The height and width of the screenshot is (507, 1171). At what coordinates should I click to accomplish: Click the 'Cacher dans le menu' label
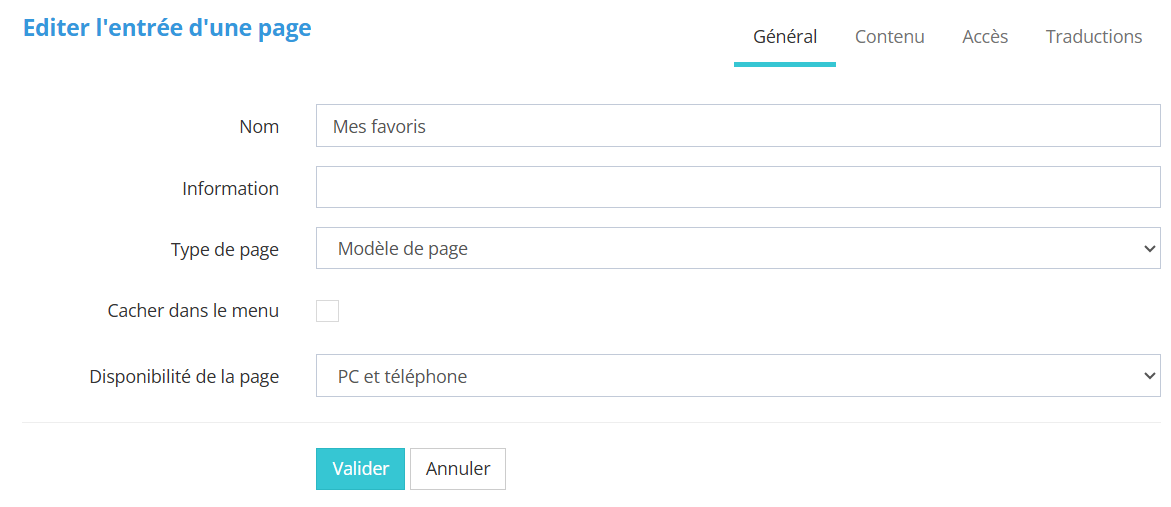pos(193,311)
